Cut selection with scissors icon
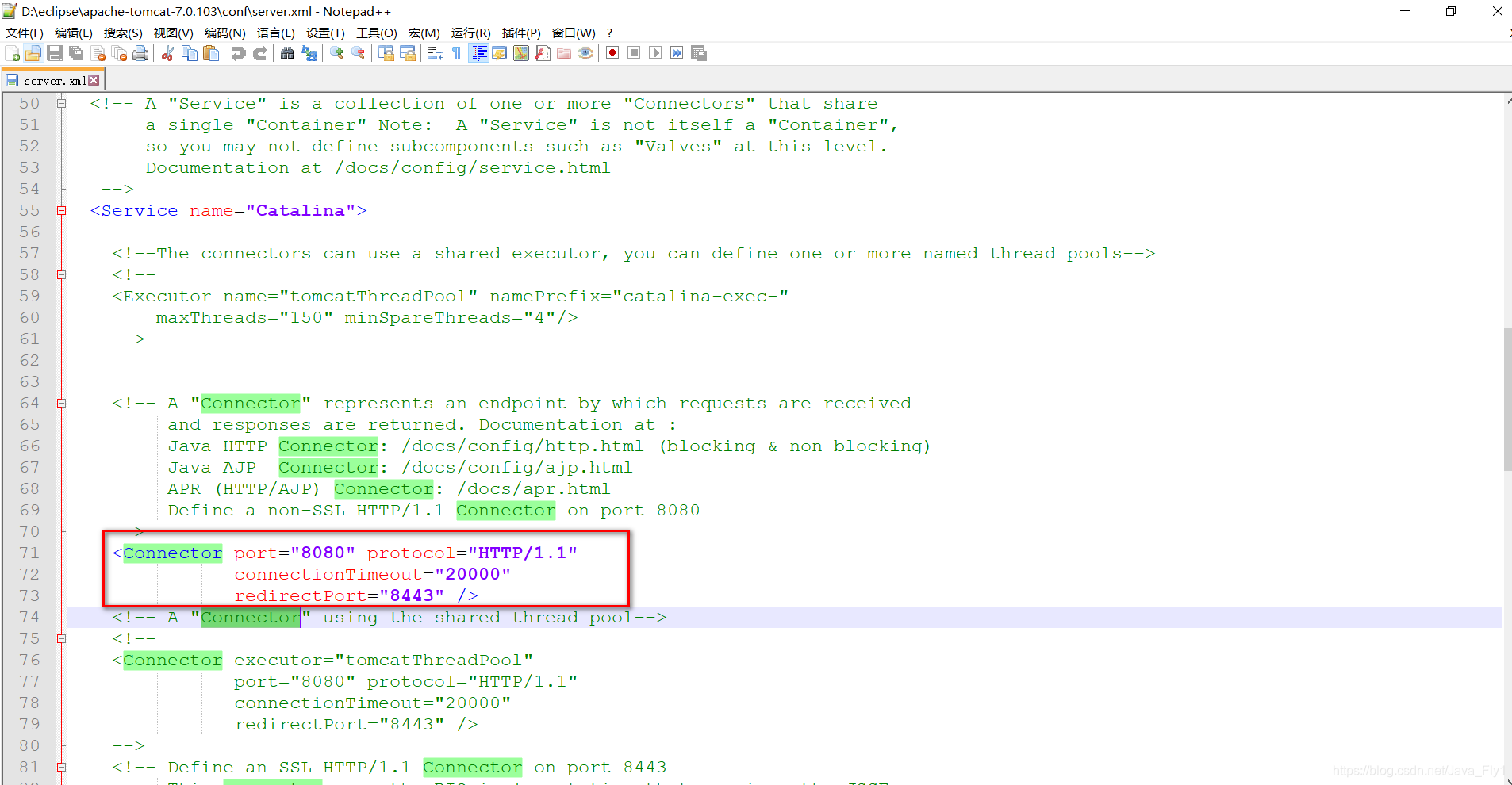 (x=167, y=53)
